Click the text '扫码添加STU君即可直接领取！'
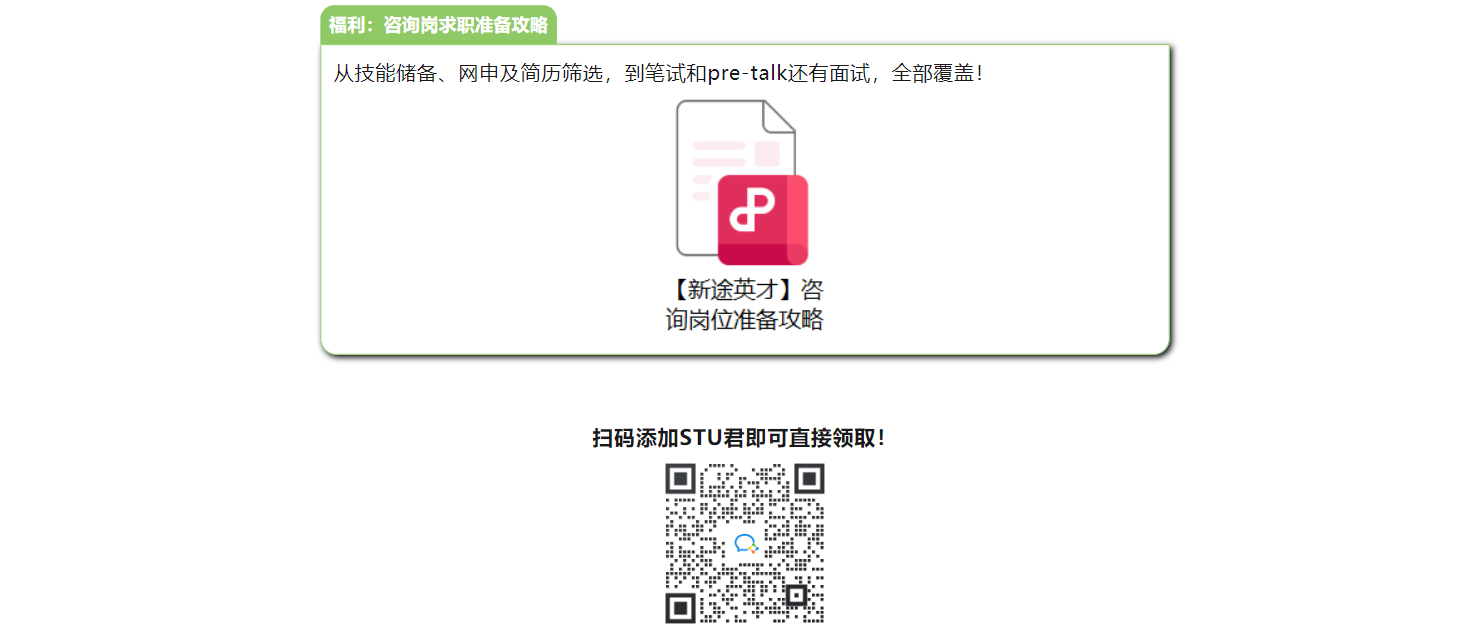Screen dimensions: 1474x634 [739, 438]
